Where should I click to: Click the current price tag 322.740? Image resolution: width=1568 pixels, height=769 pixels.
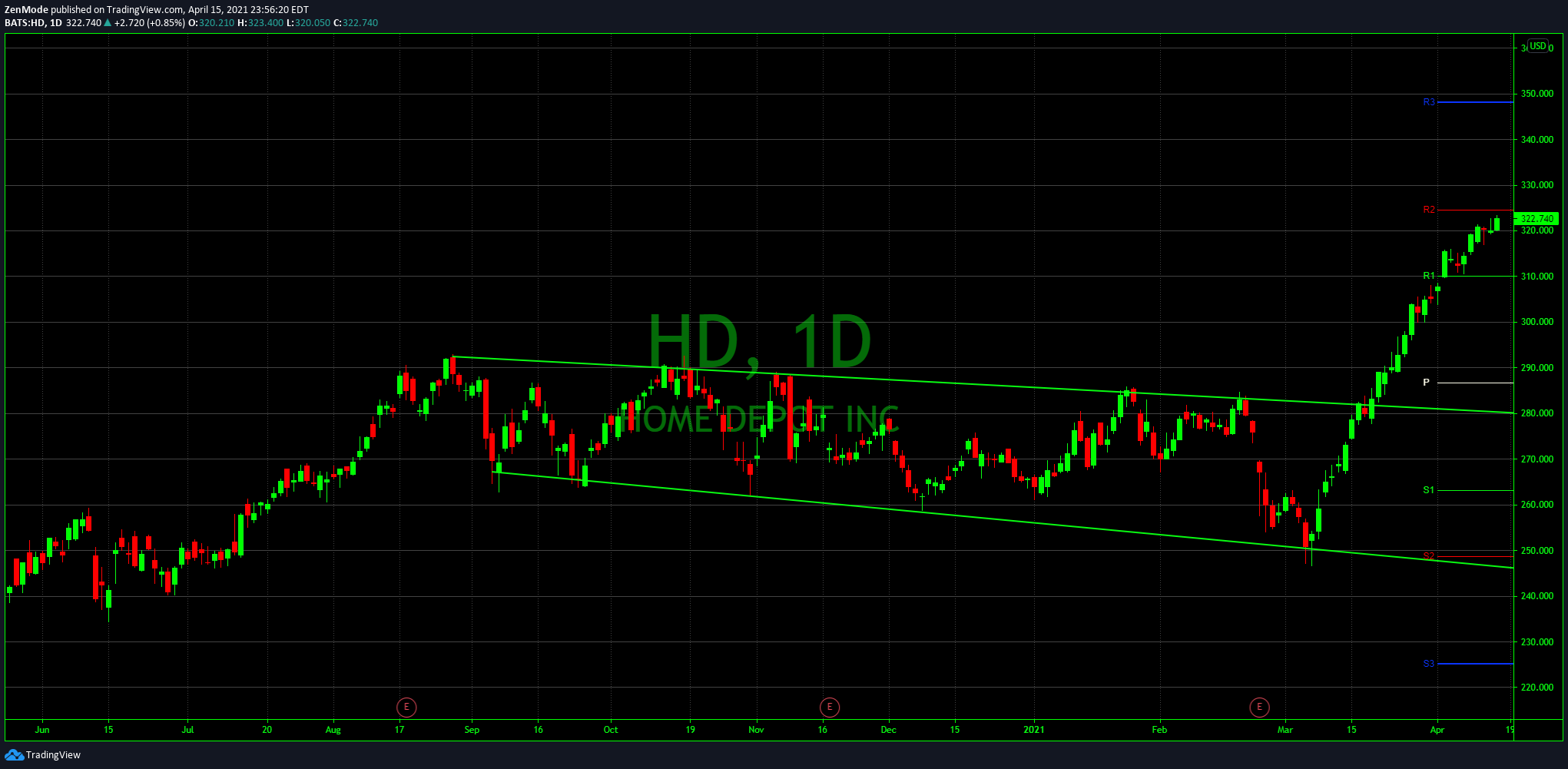(1537, 219)
